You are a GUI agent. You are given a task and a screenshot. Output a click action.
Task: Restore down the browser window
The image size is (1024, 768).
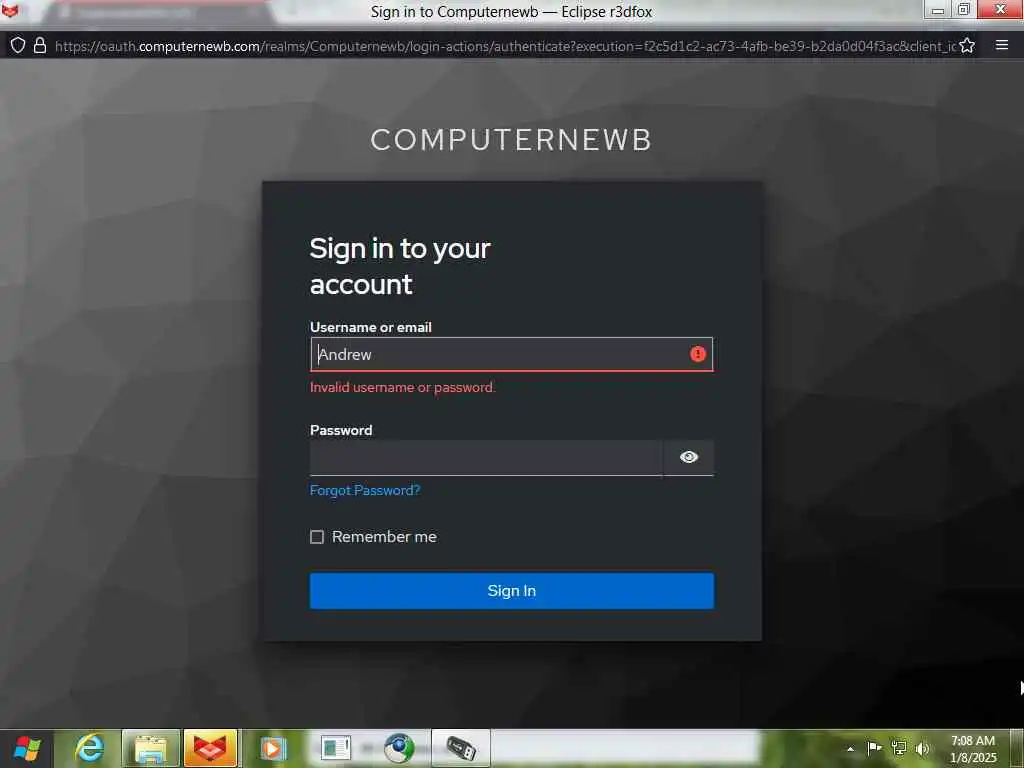pyautogui.click(x=964, y=10)
